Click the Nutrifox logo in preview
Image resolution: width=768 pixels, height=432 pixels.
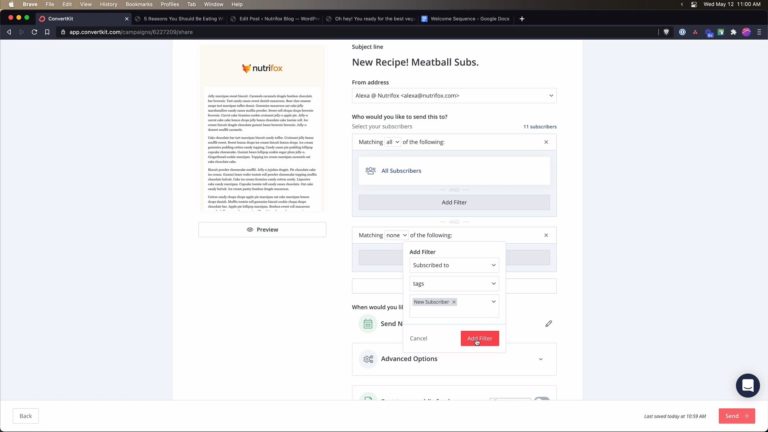[x=262, y=68]
